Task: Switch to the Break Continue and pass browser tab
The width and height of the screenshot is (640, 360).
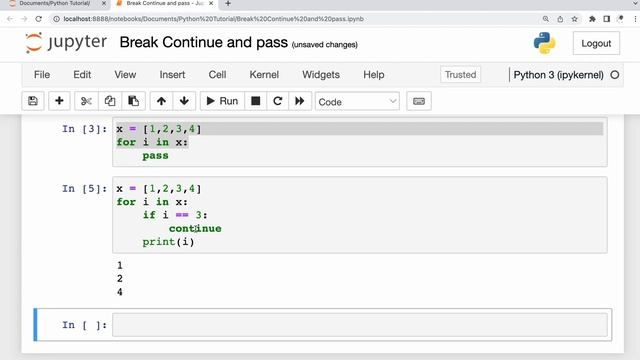Action: click(x=165, y=4)
